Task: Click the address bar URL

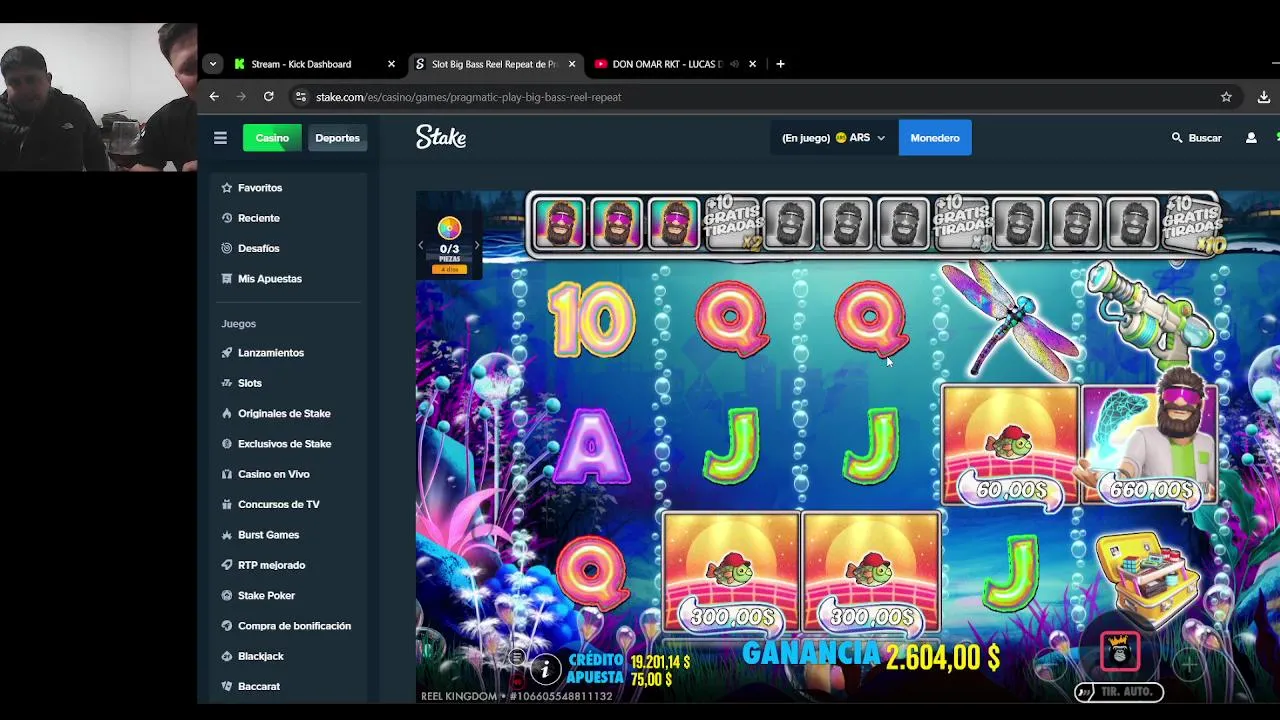Action: [x=469, y=97]
